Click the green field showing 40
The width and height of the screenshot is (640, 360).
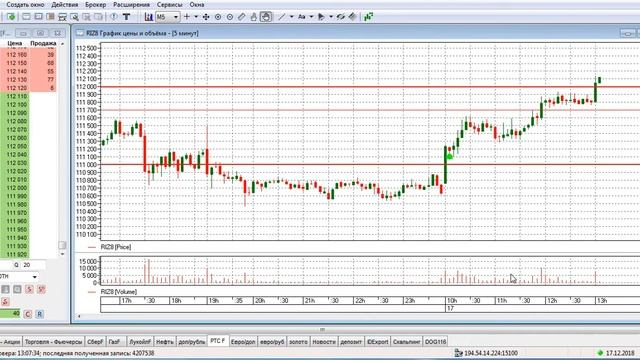10,313
